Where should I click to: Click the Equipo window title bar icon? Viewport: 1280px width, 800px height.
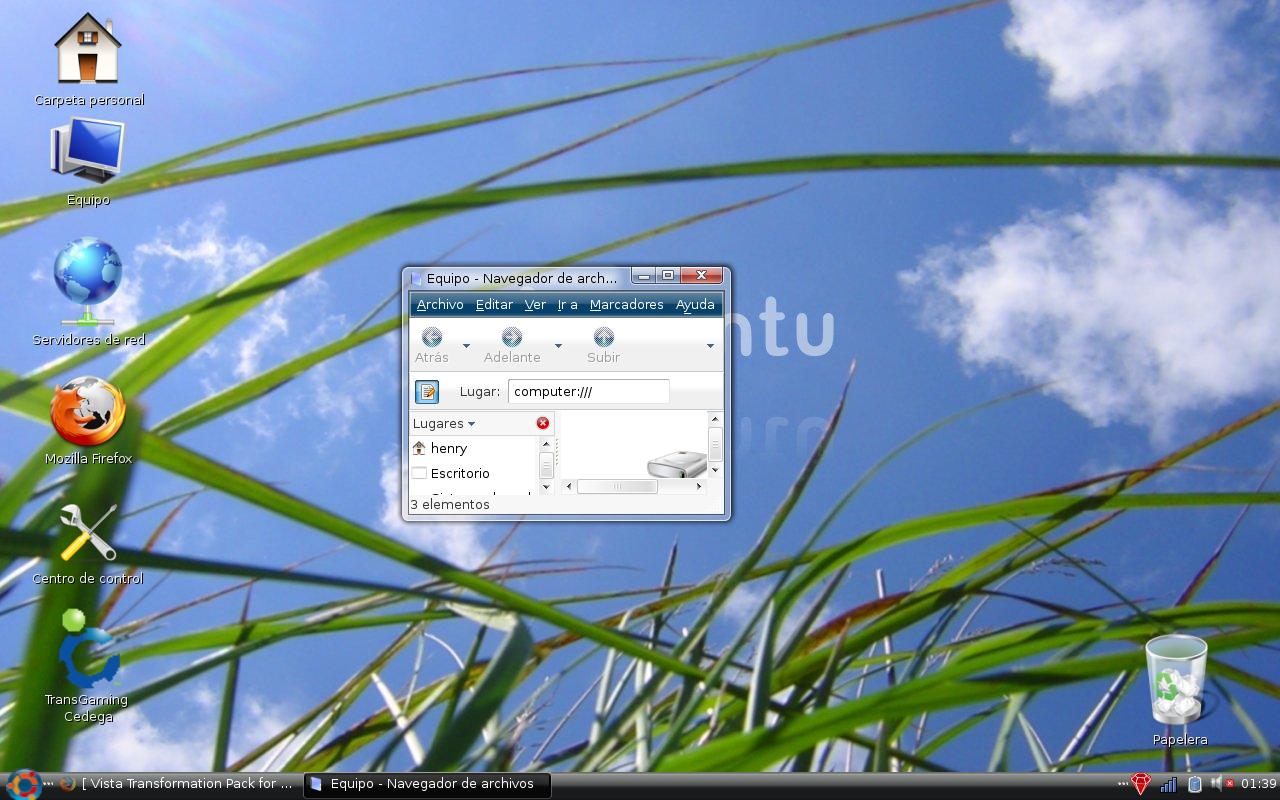pos(417,278)
